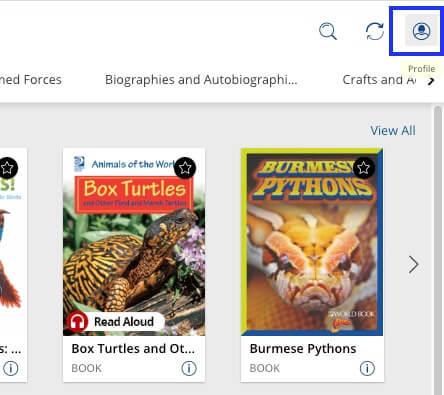
Task: Open info icon on leftmost partial book
Action: pos(11,368)
